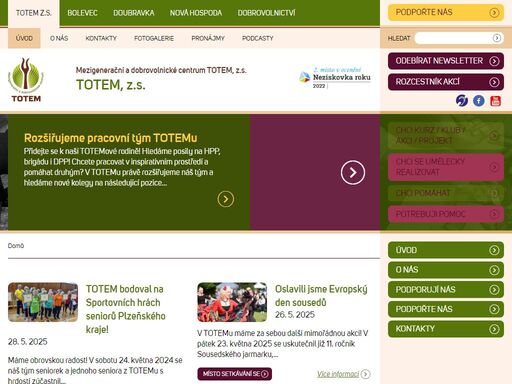
Task: Select ÚVOD in the secondary menu bar
Action: [24, 38]
